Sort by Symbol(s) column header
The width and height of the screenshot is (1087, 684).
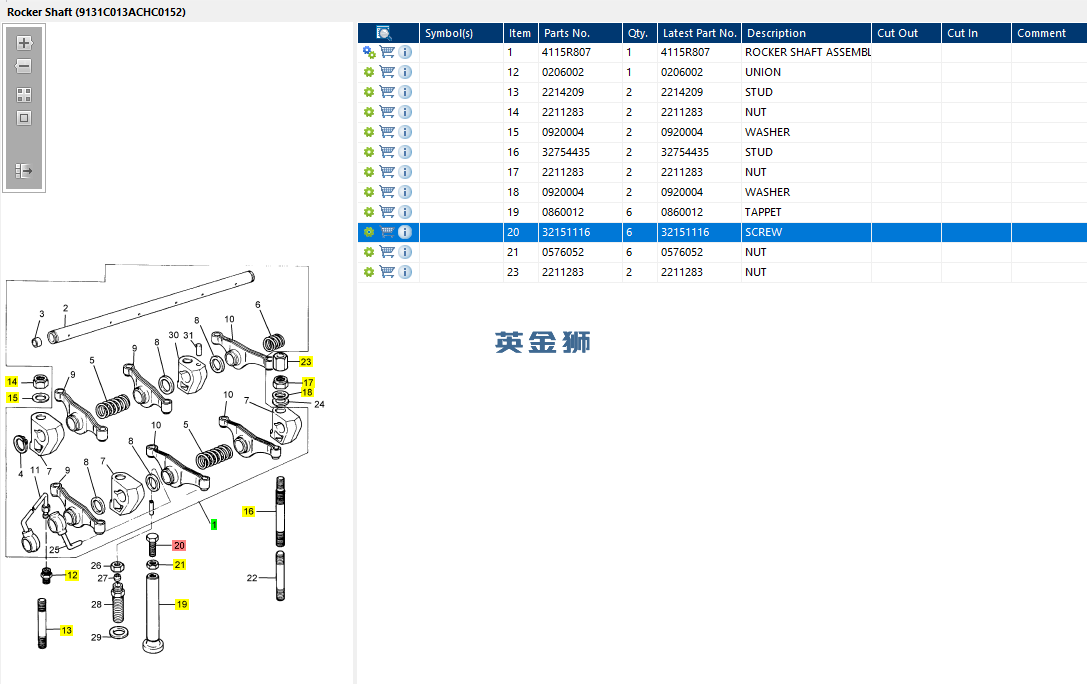[x=461, y=33]
